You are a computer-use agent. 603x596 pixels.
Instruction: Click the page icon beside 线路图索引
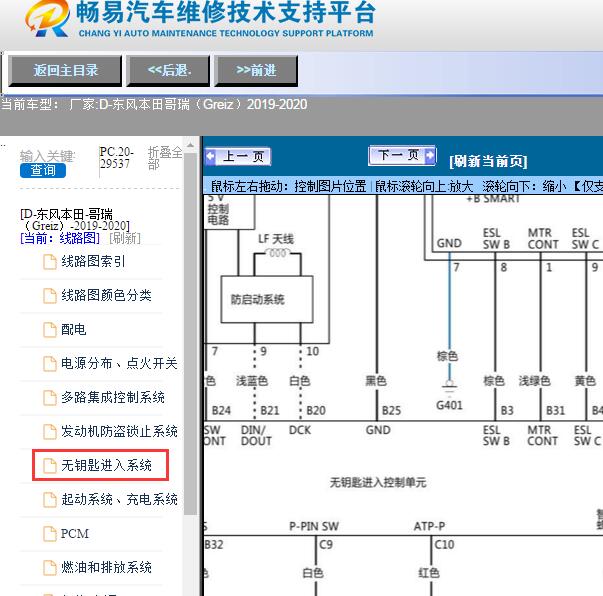[x=50, y=262]
